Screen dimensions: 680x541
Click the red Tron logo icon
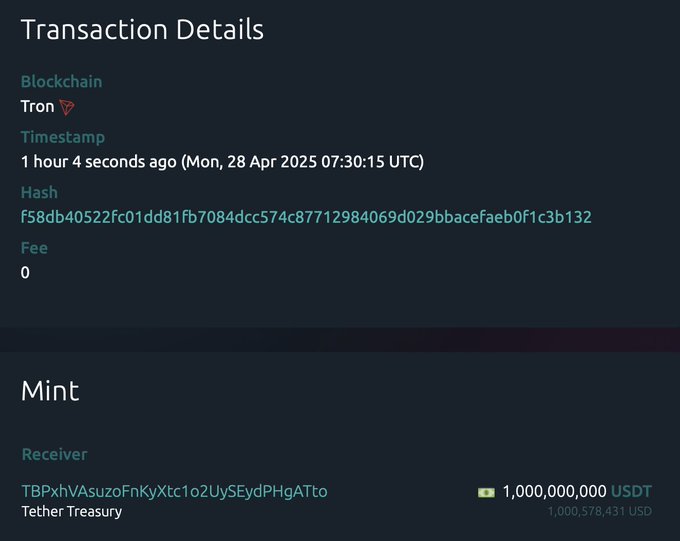point(67,106)
